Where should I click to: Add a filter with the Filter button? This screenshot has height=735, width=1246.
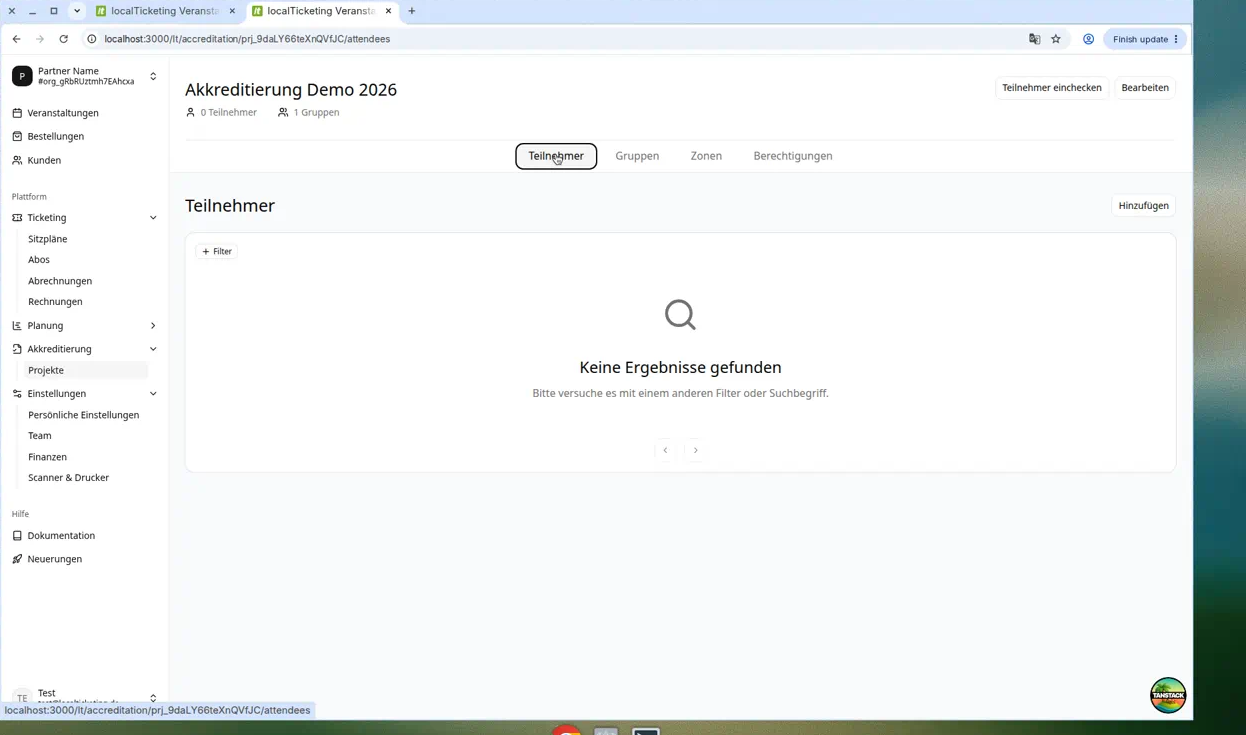pyautogui.click(x=217, y=252)
